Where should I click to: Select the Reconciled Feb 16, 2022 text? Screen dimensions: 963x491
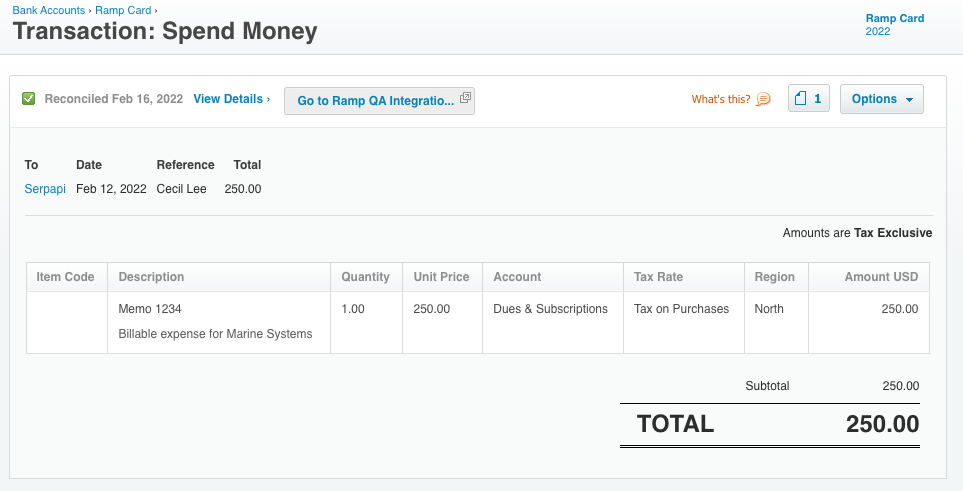114,99
